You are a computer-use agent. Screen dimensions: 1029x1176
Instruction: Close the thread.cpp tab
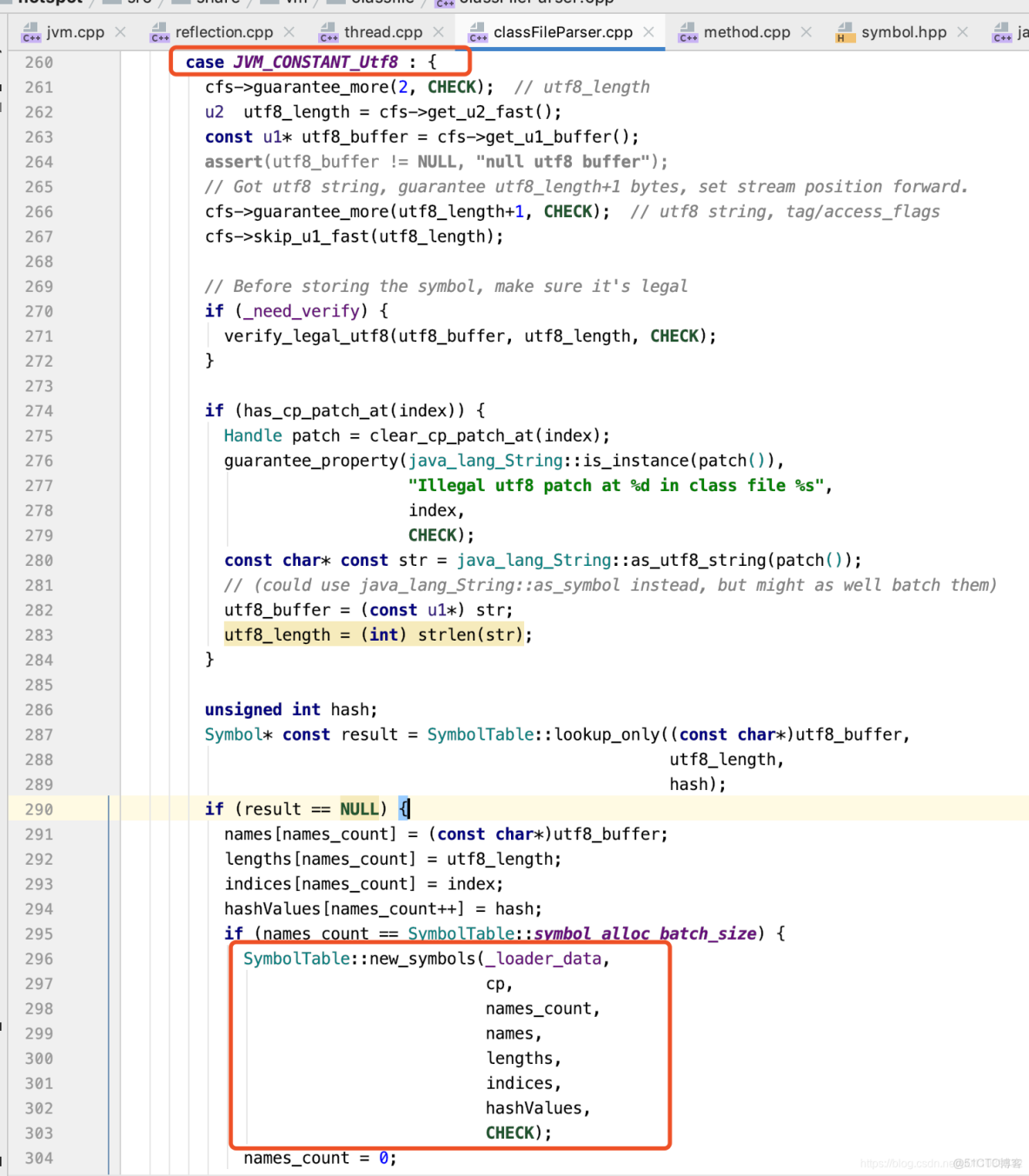[x=438, y=31]
